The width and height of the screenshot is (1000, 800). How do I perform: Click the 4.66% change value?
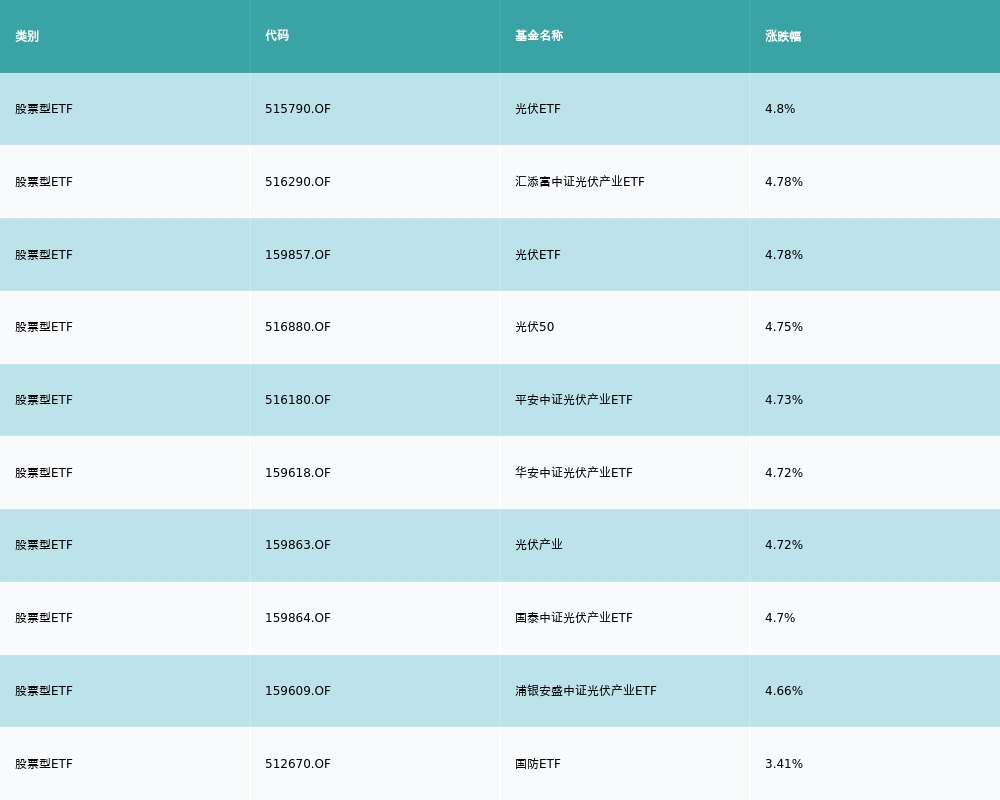pyautogui.click(x=784, y=691)
